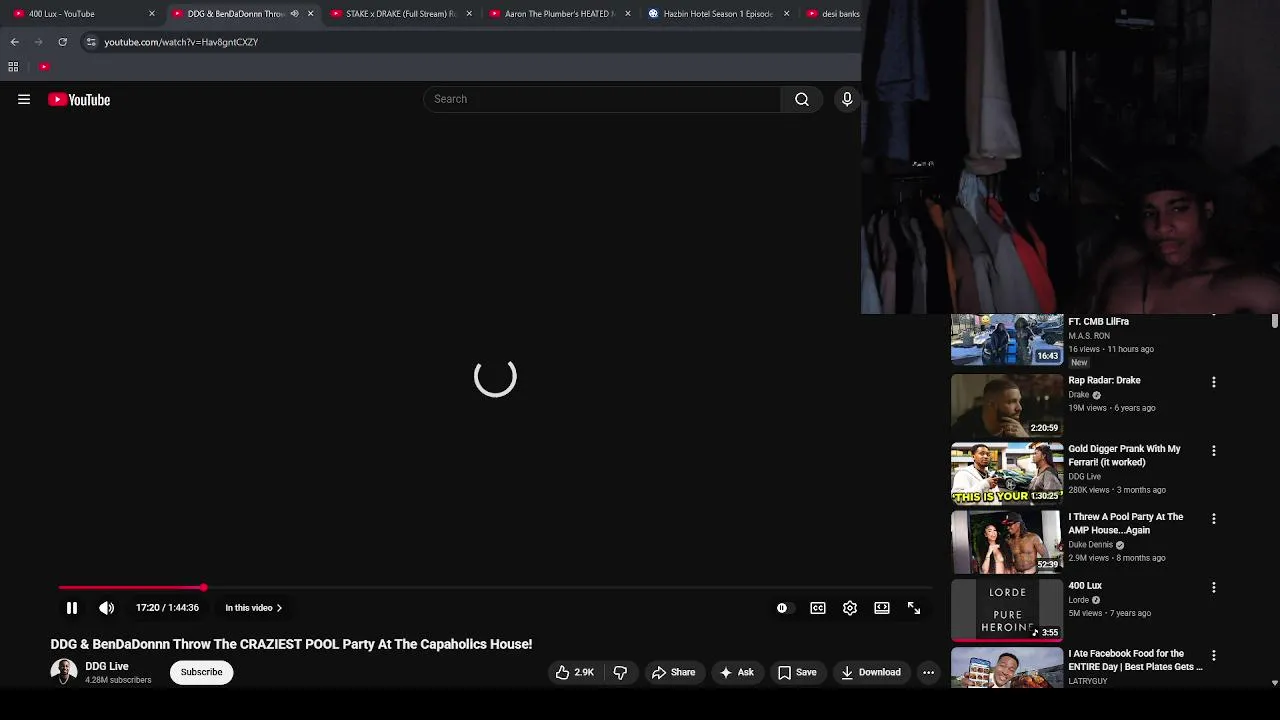The image size is (1280, 720).
Task: Dislike this video
Action: tap(620, 673)
